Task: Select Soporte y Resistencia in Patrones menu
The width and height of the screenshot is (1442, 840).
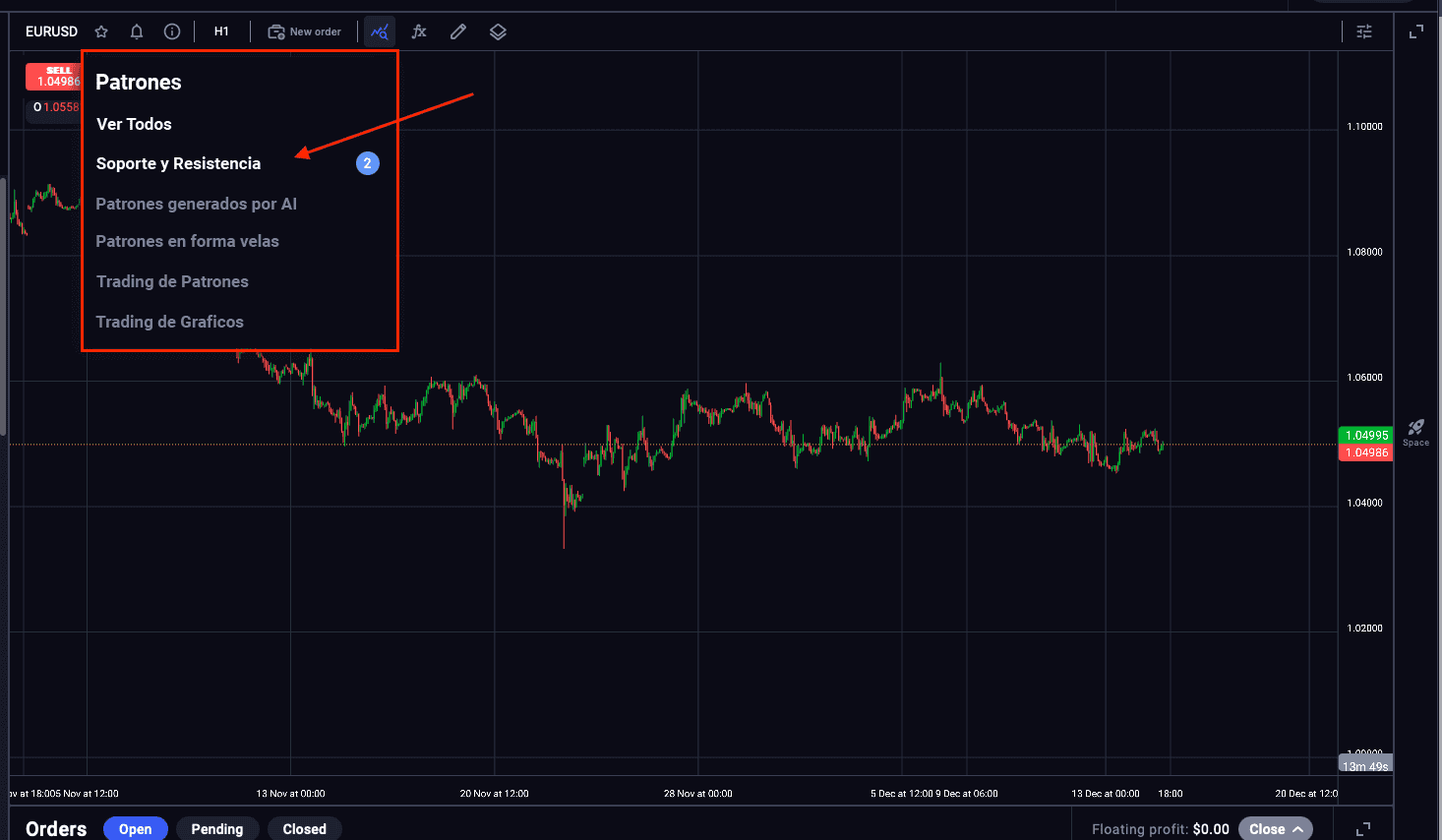Action: click(178, 163)
